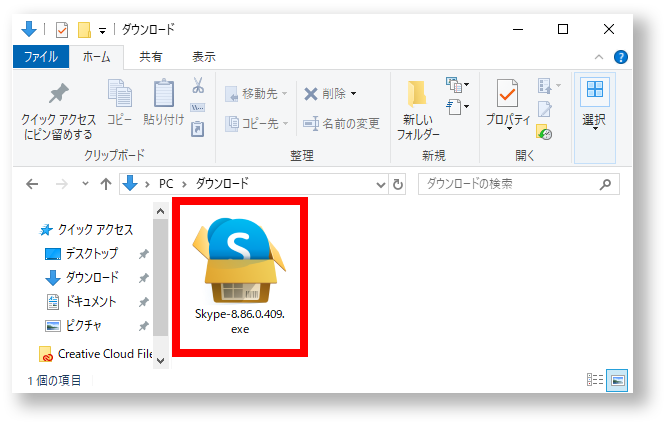This screenshot has height=426, width=668.
Task: Select the Skype-8.86.0.409.exe file
Action: [x=240, y=276]
